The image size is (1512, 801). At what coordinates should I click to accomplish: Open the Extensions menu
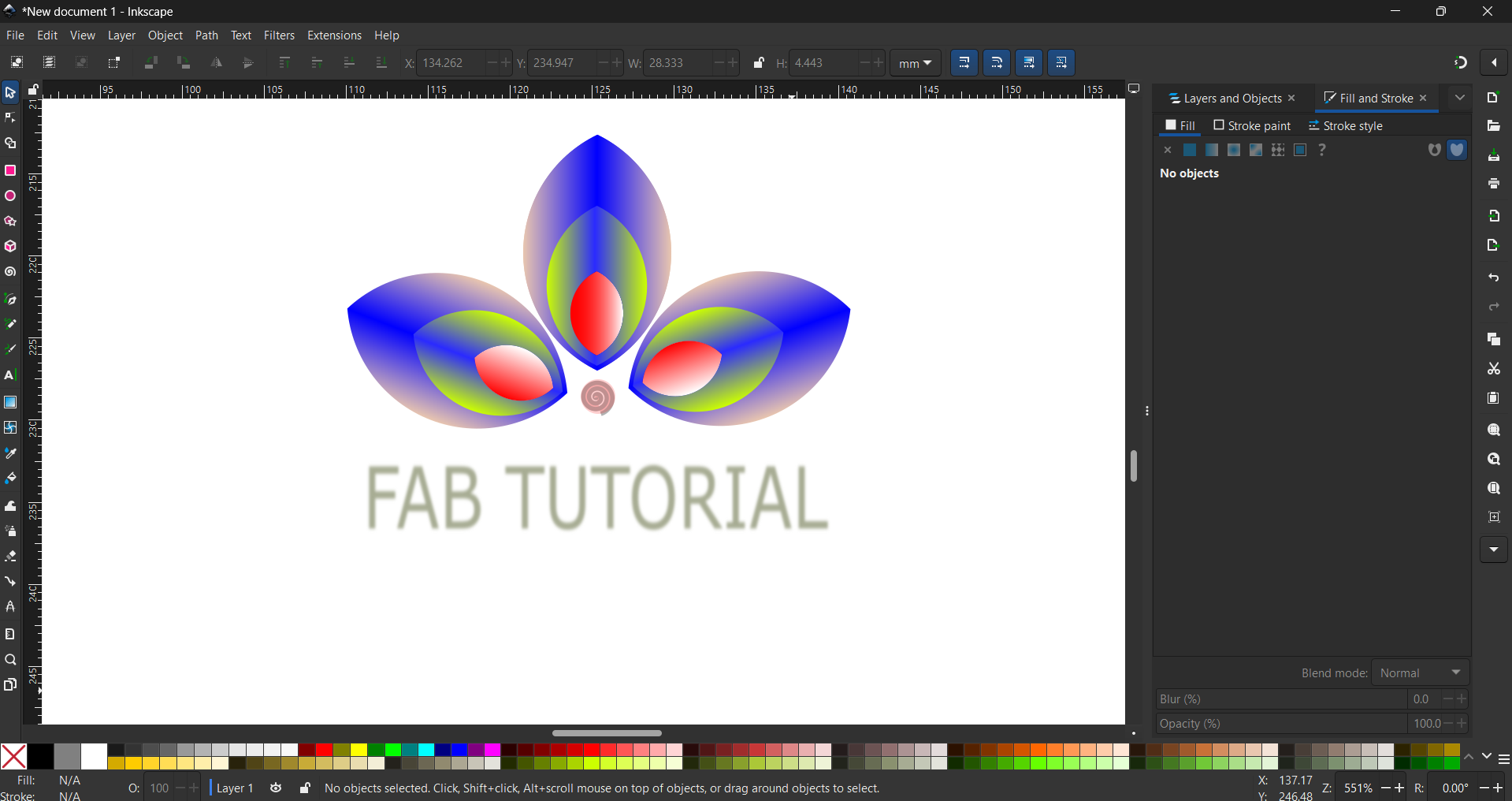coord(334,35)
